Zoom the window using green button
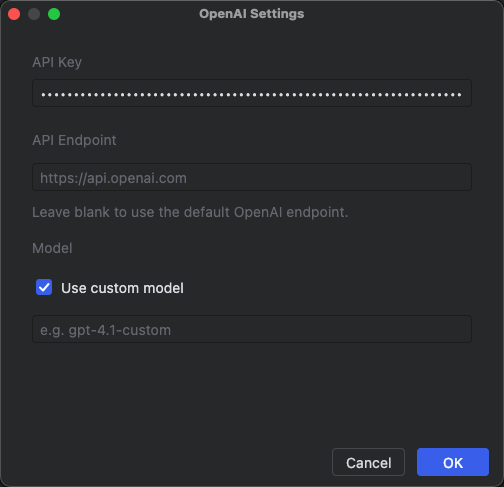This screenshot has height=487, width=504. point(54,14)
